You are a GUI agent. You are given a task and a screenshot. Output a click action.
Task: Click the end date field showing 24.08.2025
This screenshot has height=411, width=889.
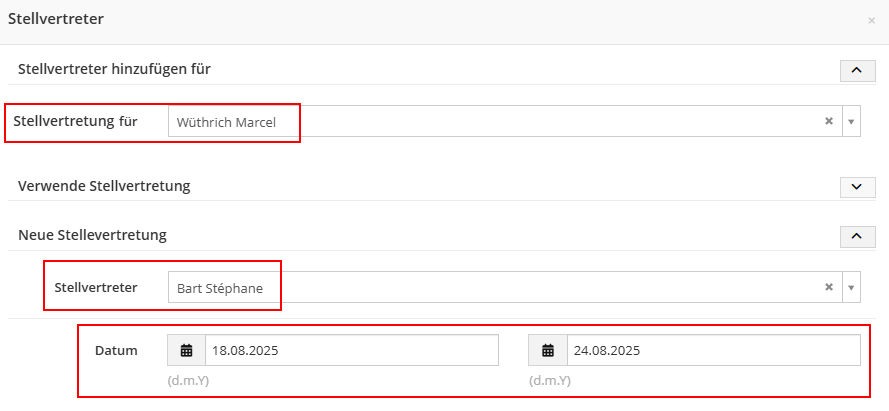[713, 350]
